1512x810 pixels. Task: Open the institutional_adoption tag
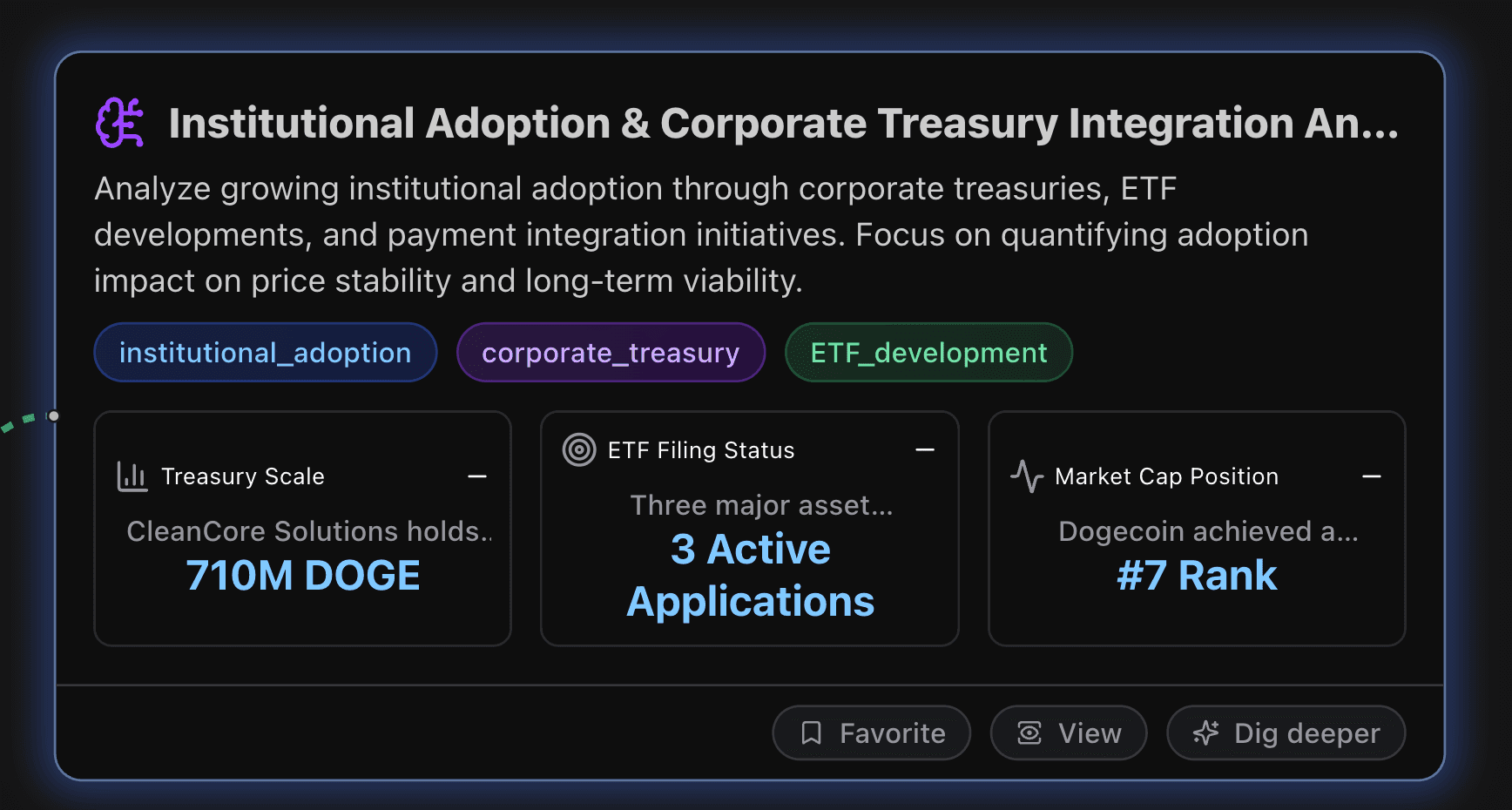pyautogui.click(x=265, y=352)
